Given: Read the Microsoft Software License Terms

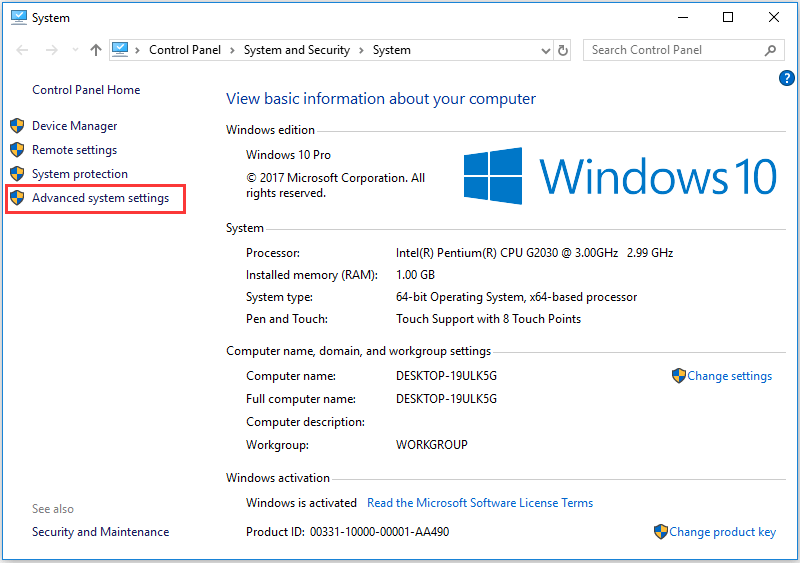Looking at the screenshot, I should [x=480, y=503].
